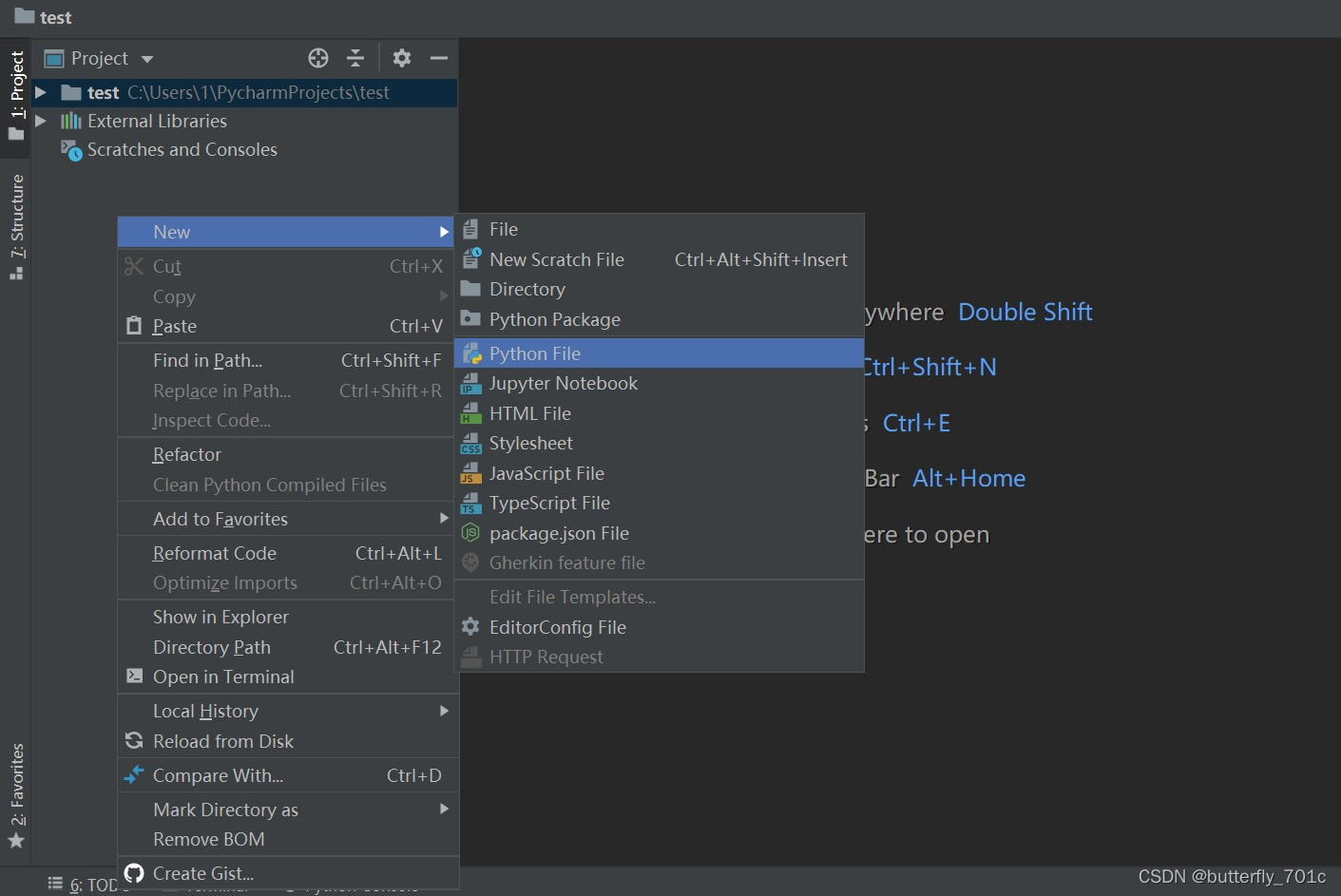
Task: Select test project root row
Action: coord(244,92)
